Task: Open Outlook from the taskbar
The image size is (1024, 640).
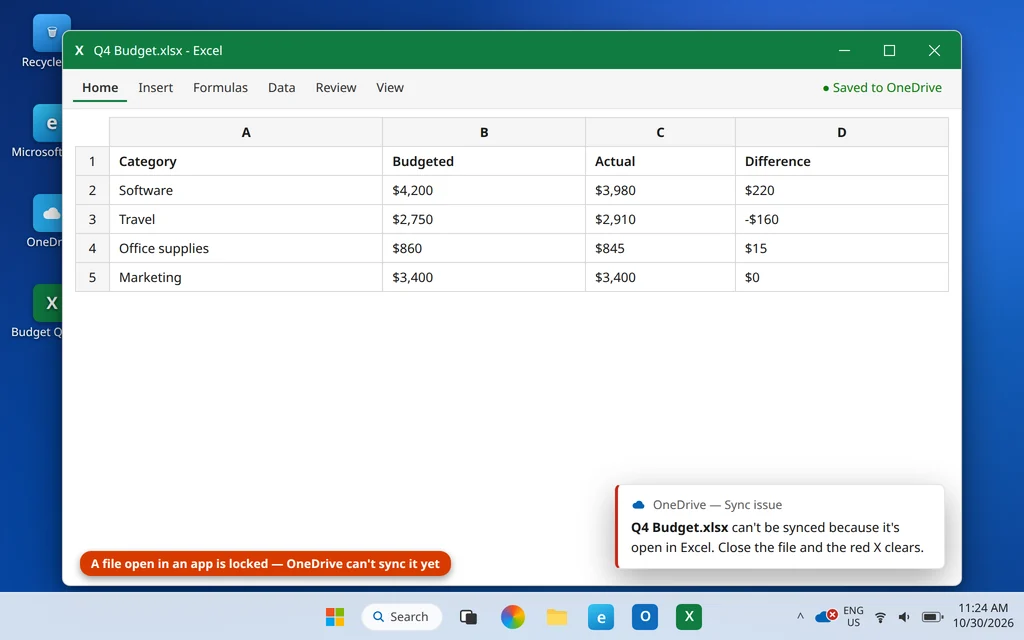Action: 645,616
